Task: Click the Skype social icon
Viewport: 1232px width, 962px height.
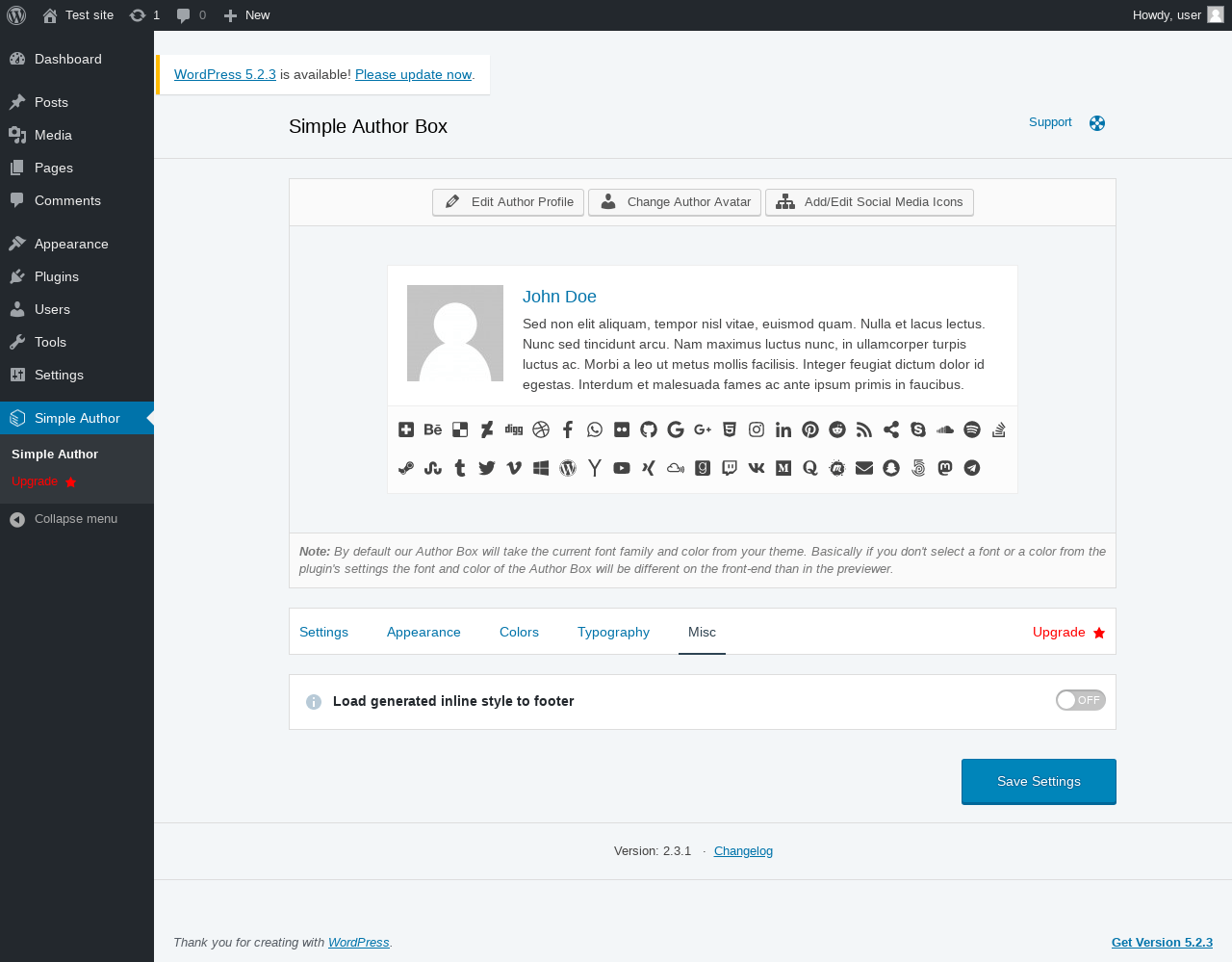Action: coord(918,429)
